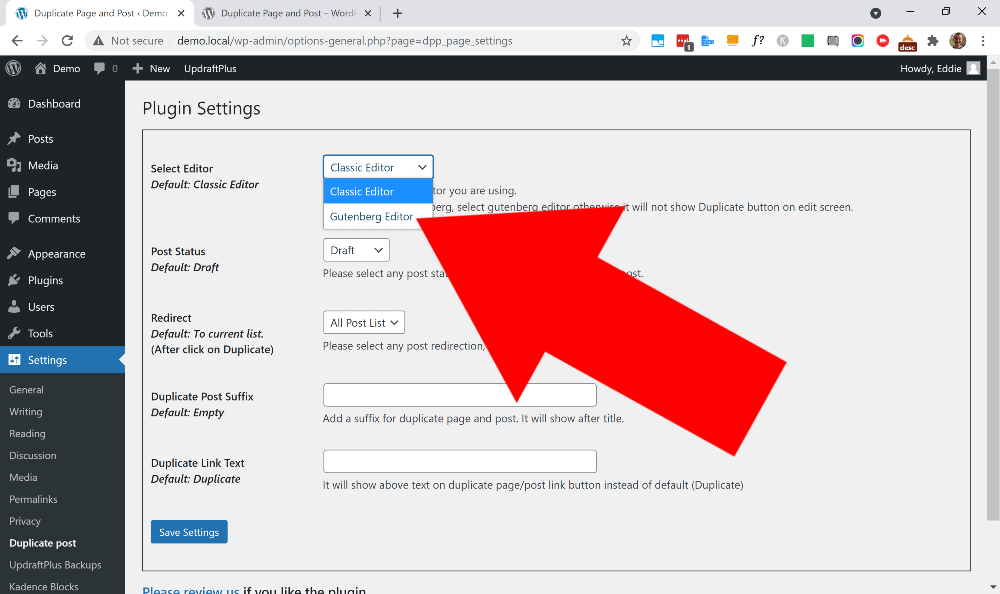Click the browser back arrow
Image resolution: width=1000 pixels, height=594 pixels.
point(17,41)
